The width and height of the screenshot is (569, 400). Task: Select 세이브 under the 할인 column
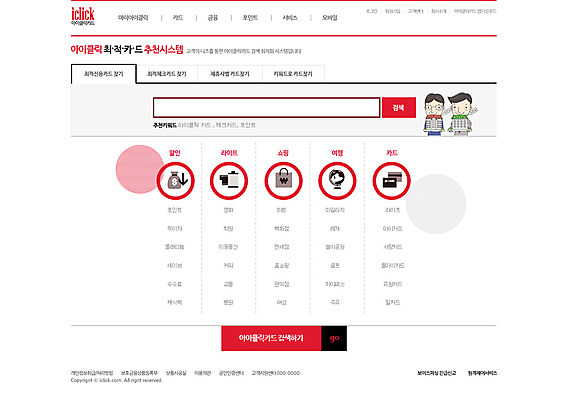[x=175, y=265]
